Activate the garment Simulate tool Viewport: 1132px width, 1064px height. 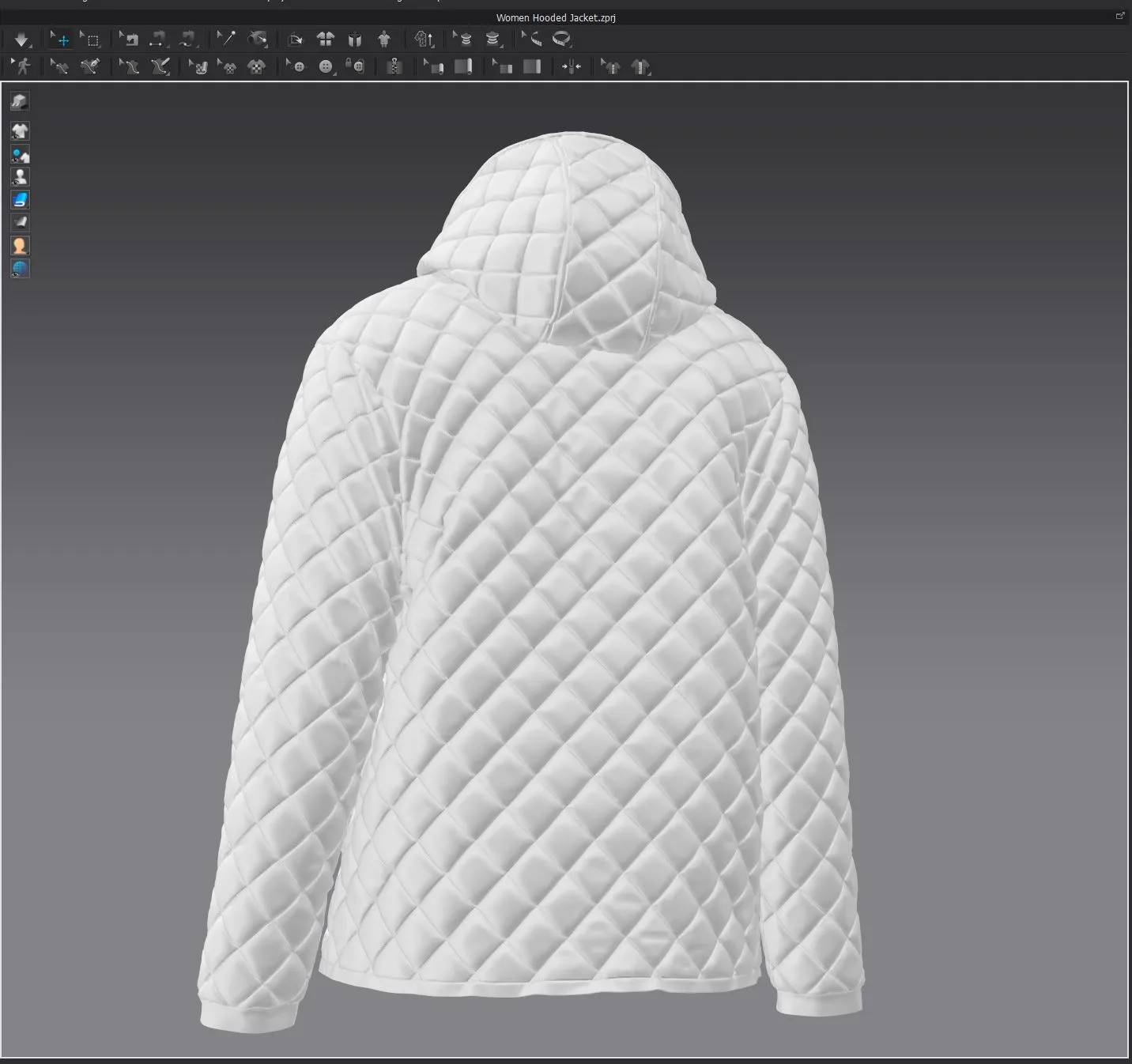pyautogui.click(x=21, y=39)
